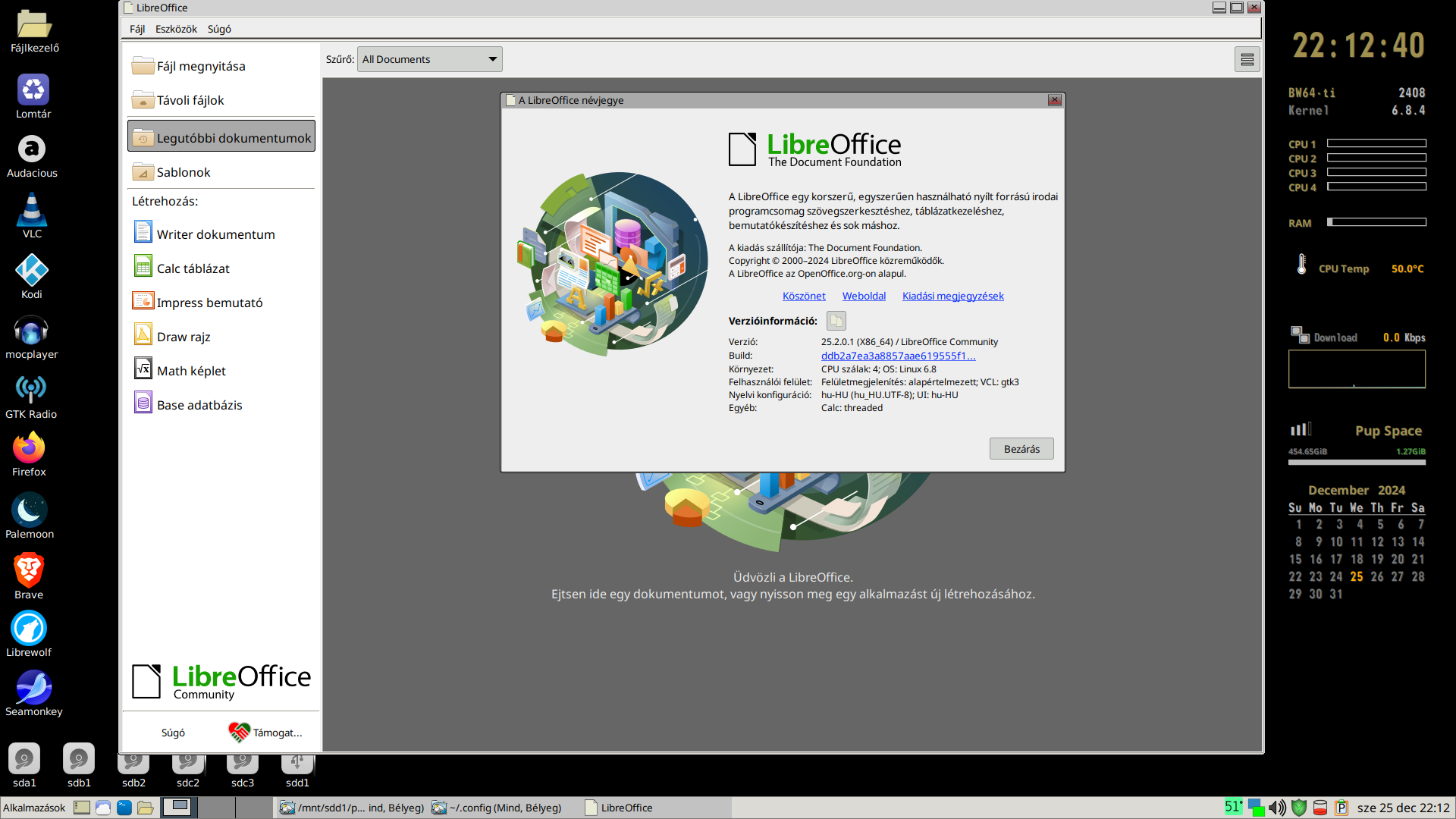Switch to the second virtual desktop in pager
The width and height of the screenshot is (1456, 819).
tap(217, 807)
